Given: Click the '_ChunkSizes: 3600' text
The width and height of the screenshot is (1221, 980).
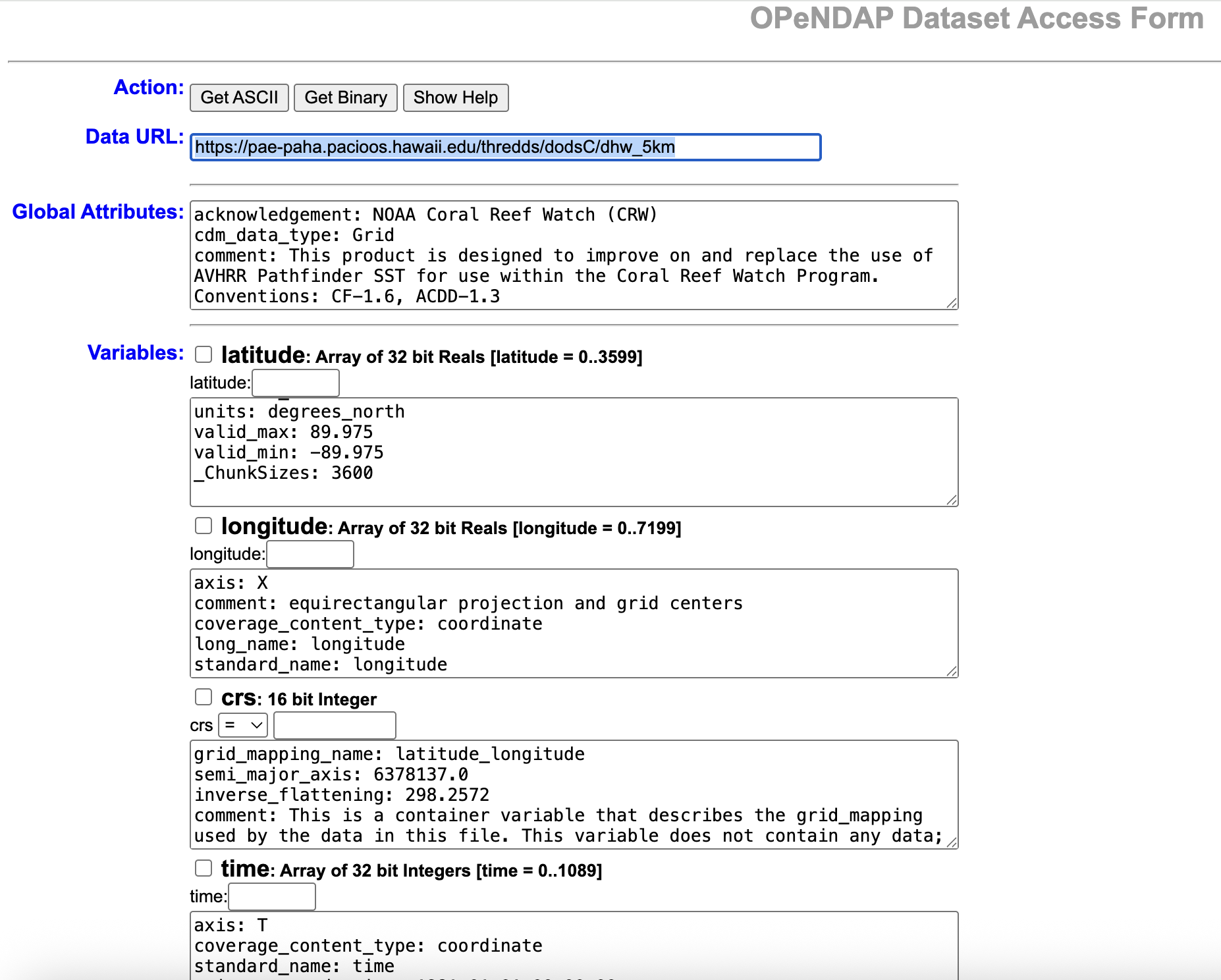Looking at the screenshot, I should tap(283, 473).
